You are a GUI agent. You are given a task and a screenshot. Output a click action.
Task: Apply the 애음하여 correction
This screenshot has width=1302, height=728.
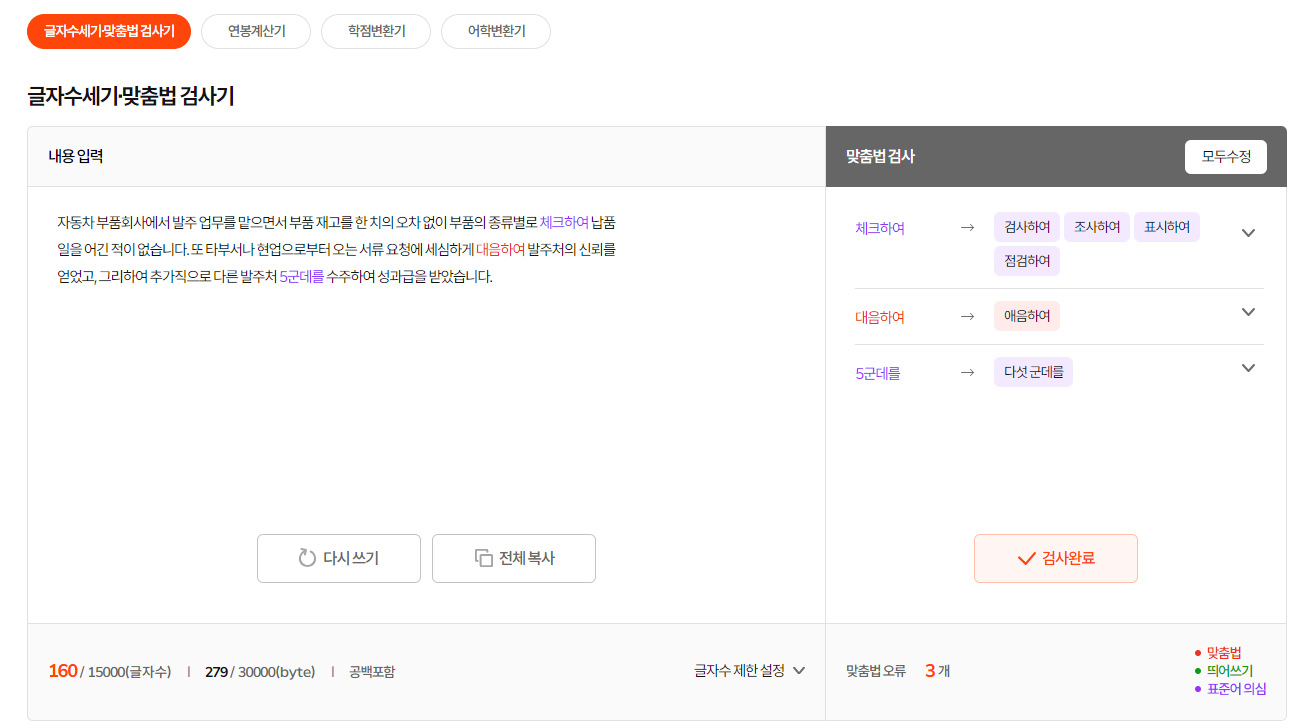(1027, 316)
